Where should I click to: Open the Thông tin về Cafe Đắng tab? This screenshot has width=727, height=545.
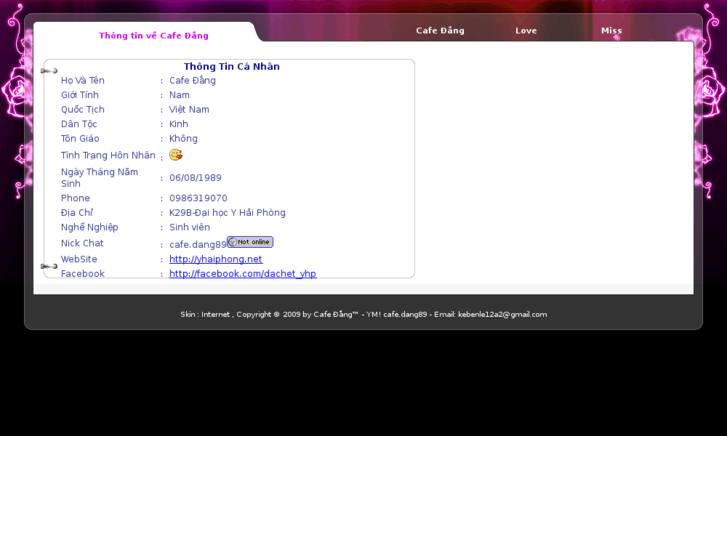point(153,36)
